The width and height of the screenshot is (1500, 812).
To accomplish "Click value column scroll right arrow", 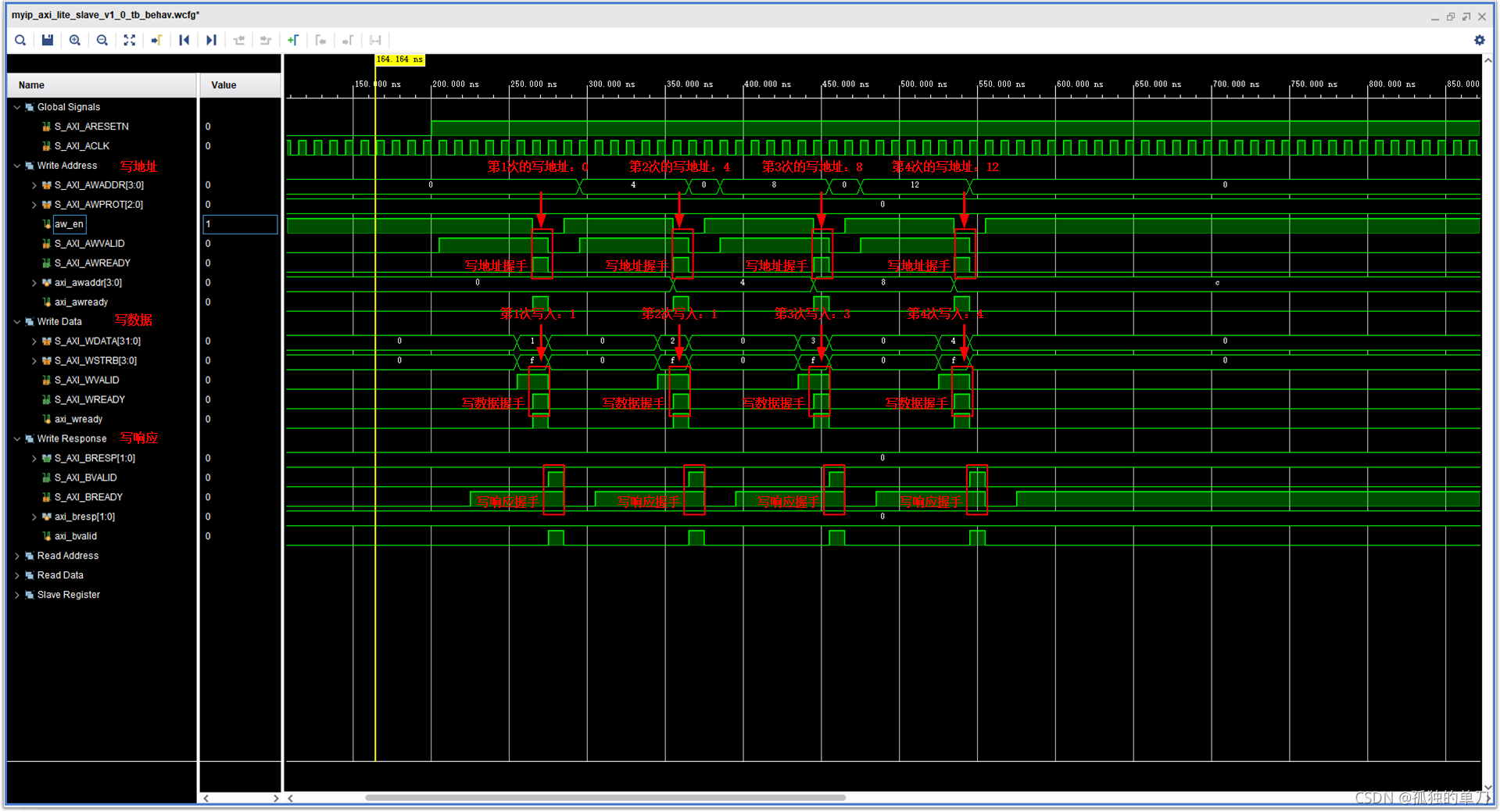I will click(276, 798).
